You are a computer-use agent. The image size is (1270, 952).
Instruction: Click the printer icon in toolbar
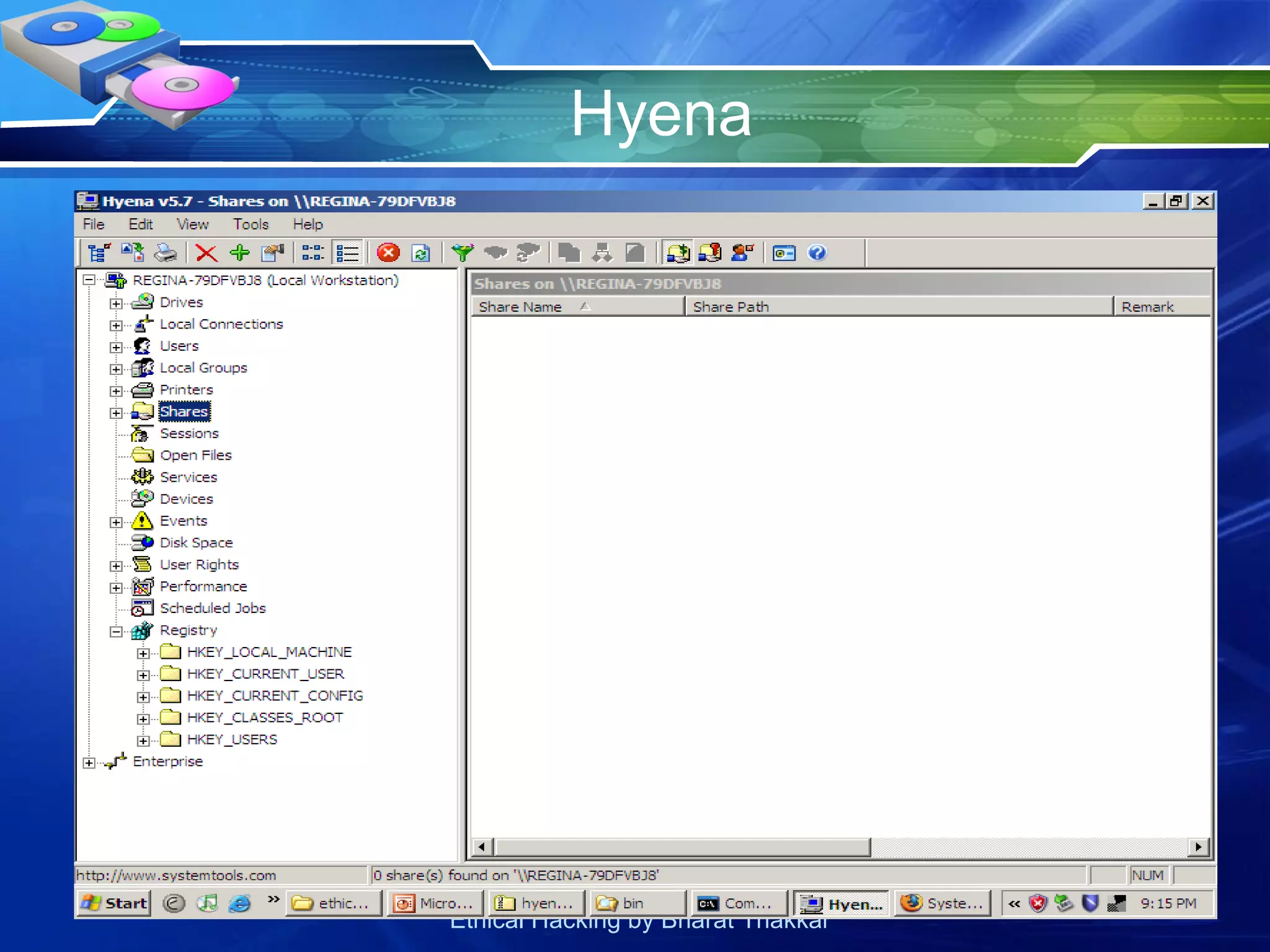coord(166,253)
